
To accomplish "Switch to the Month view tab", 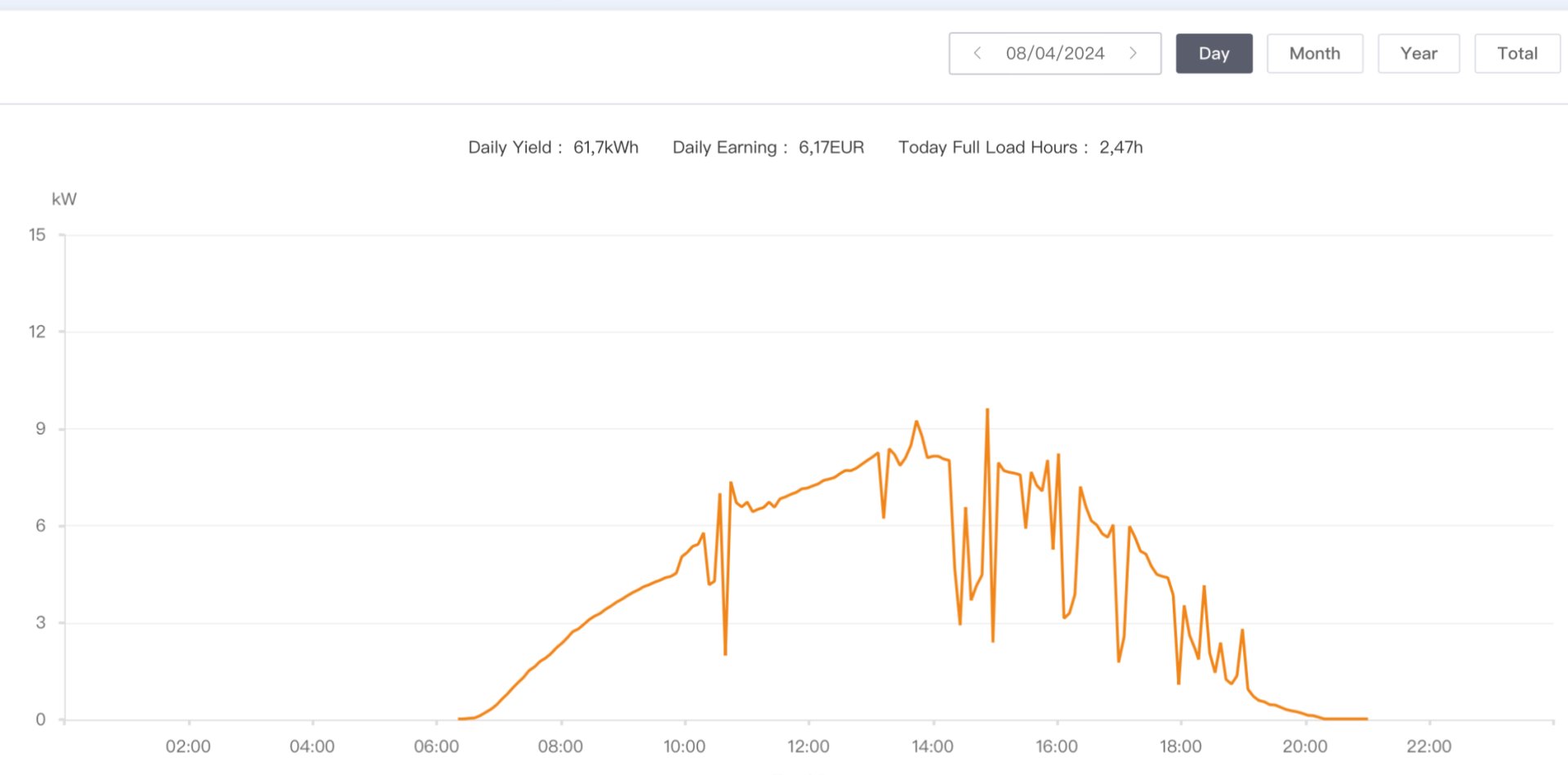I will pos(1314,53).
